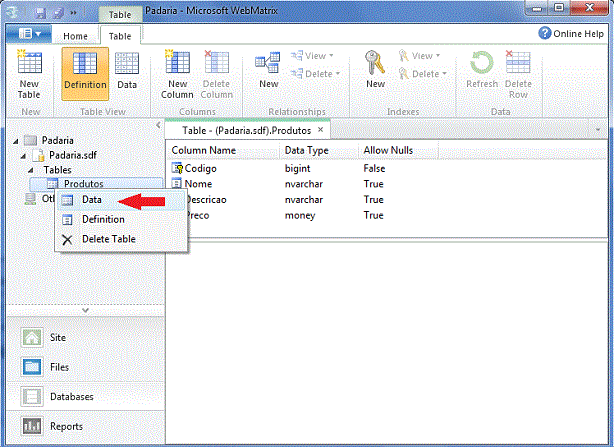Viewport: 614px width, 447px height.
Task: Click the column icon beside Nome
Action: pyautogui.click(x=177, y=184)
